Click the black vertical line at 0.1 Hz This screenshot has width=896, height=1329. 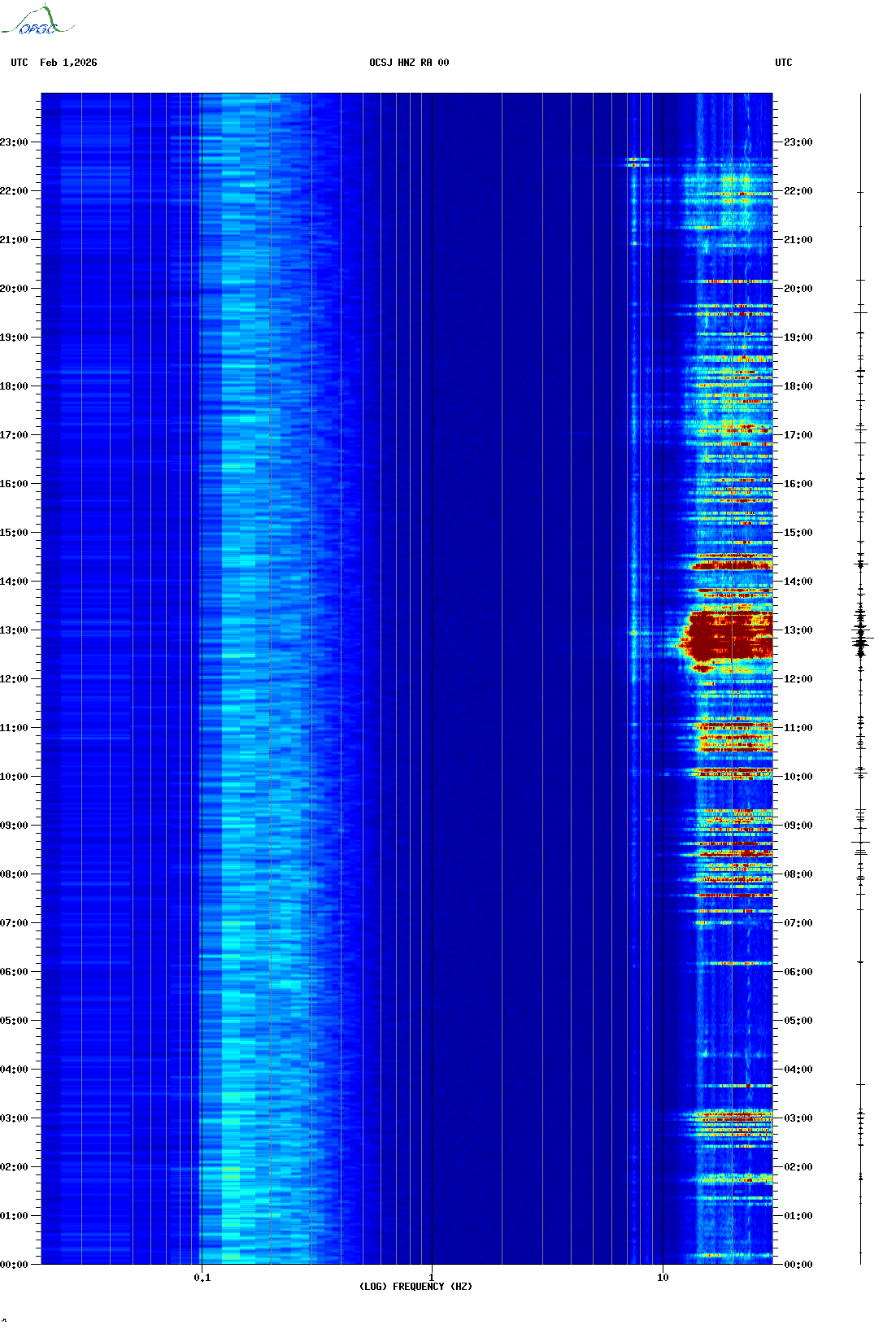pyautogui.click(x=201, y=651)
